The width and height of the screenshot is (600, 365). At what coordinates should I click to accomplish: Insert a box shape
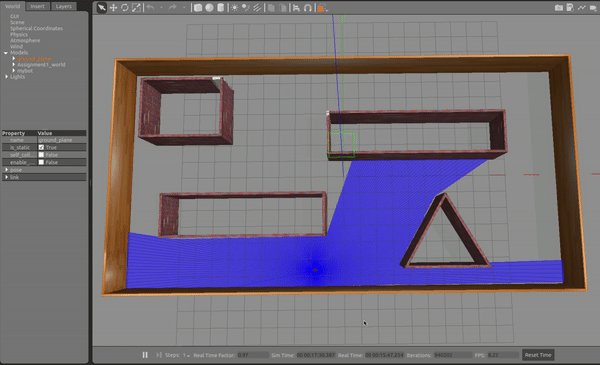click(198, 8)
